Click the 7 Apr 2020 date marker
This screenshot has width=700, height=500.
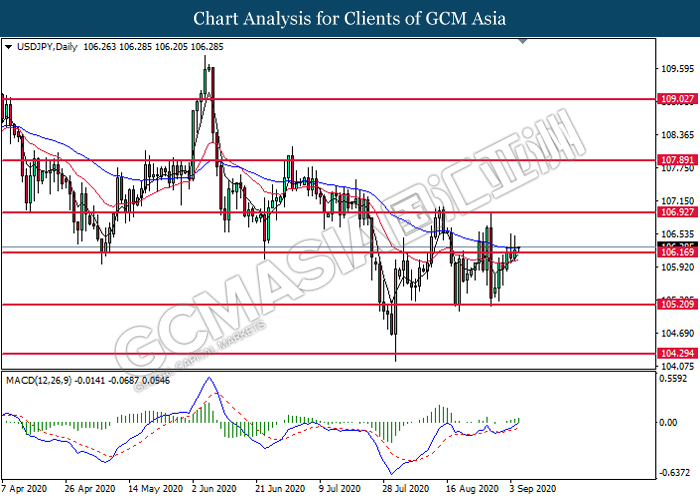[24, 489]
